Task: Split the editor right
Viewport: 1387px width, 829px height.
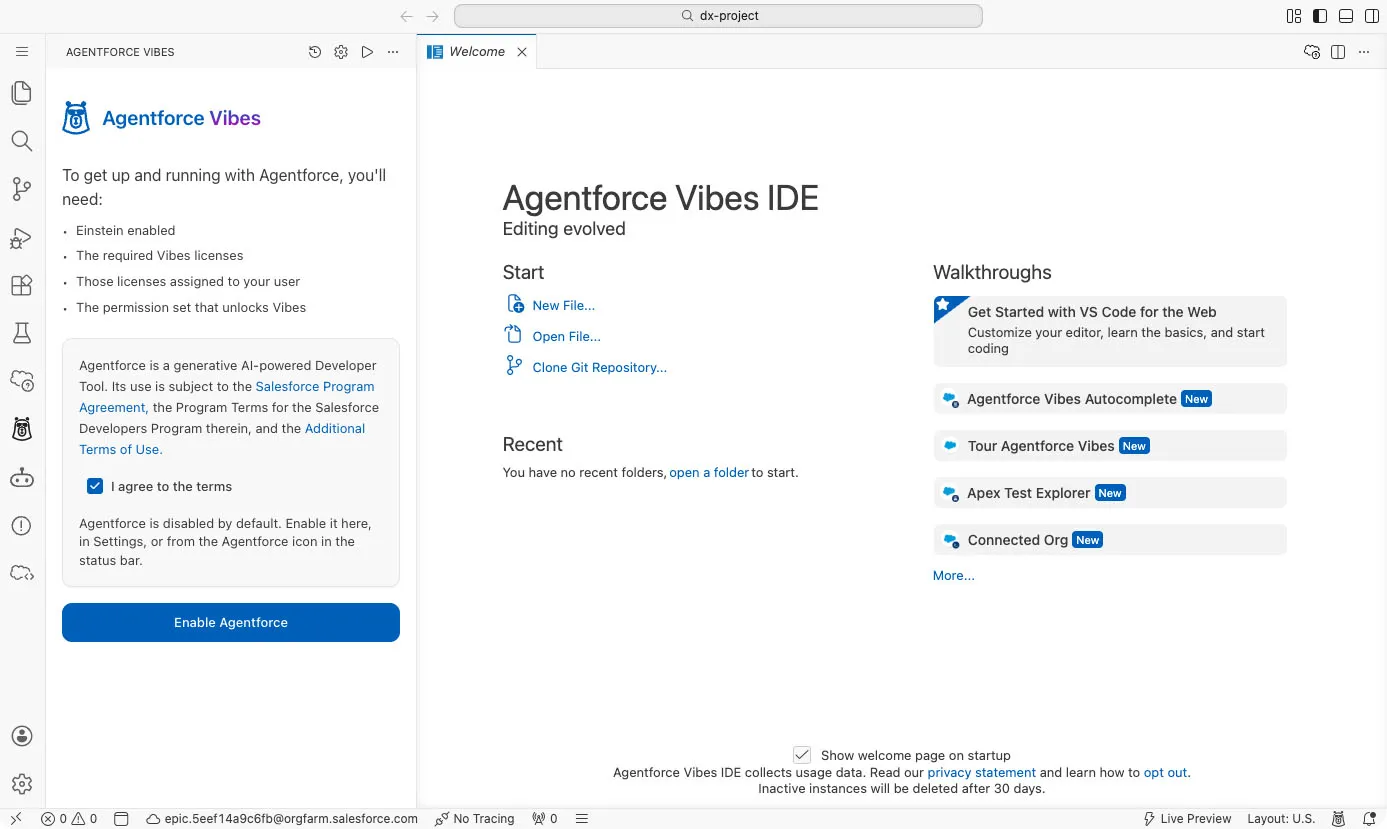Action: point(1338,52)
